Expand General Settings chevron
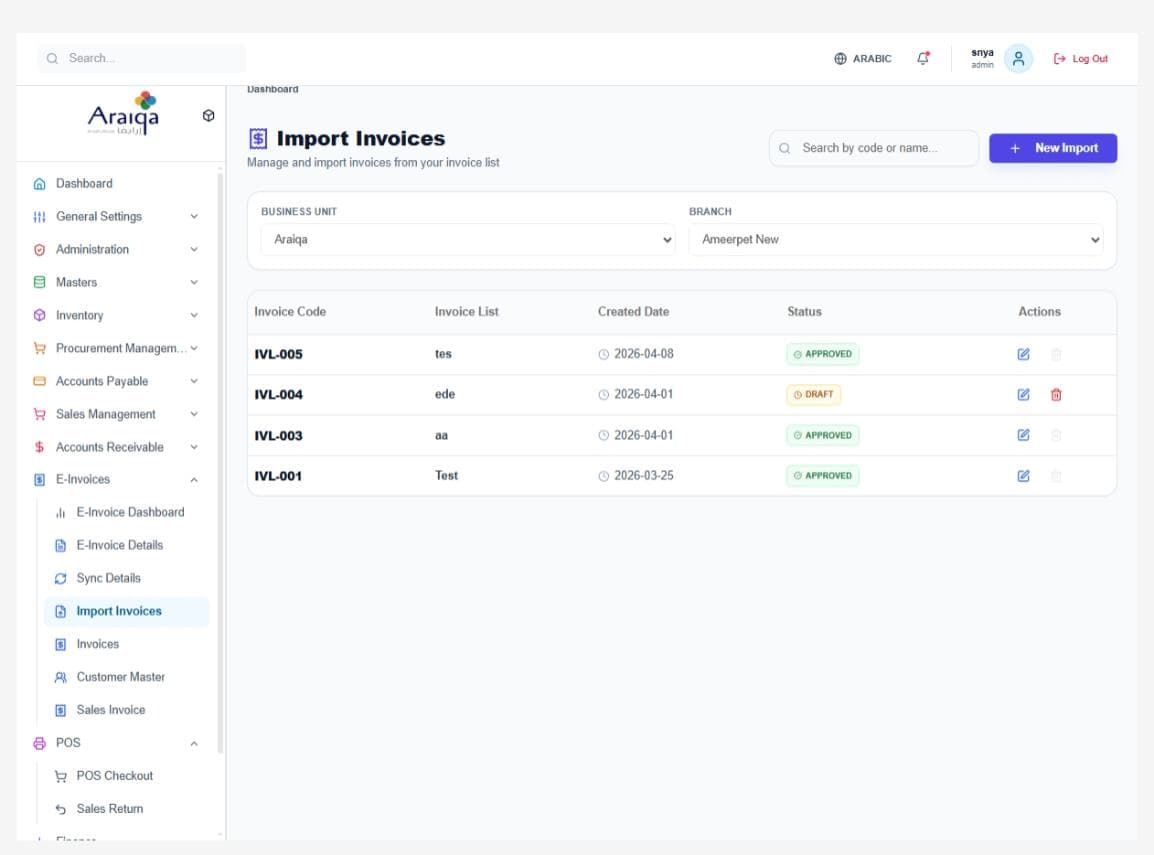Image resolution: width=1154 pixels, height=855 pixels. [x=194, y=216]
